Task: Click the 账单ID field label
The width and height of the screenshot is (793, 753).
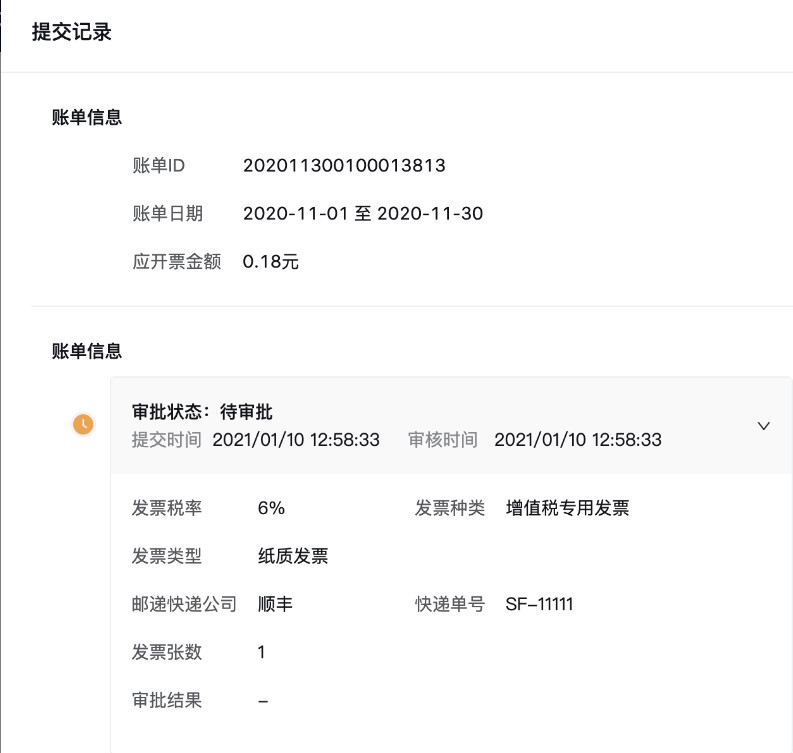Action: tap(158, 165)
